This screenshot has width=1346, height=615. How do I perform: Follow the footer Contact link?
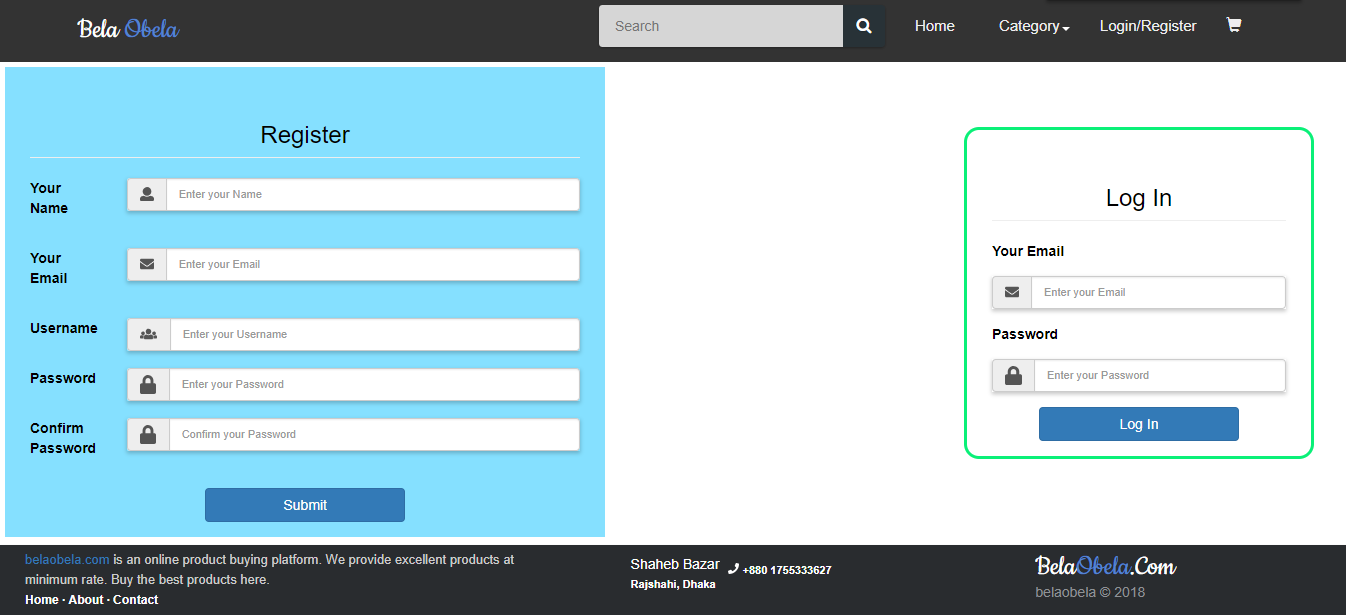point(136,600)
